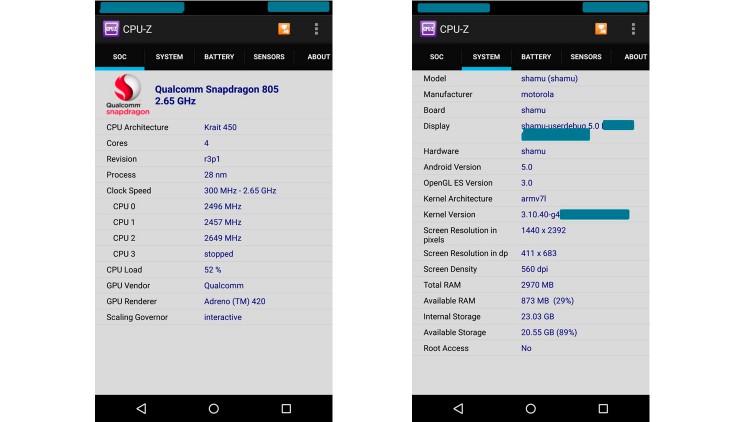Open BATTERY tab in right phone
The width and height of the screenshot is (750, 422).
pyautogui.click(x=536, y=56)
